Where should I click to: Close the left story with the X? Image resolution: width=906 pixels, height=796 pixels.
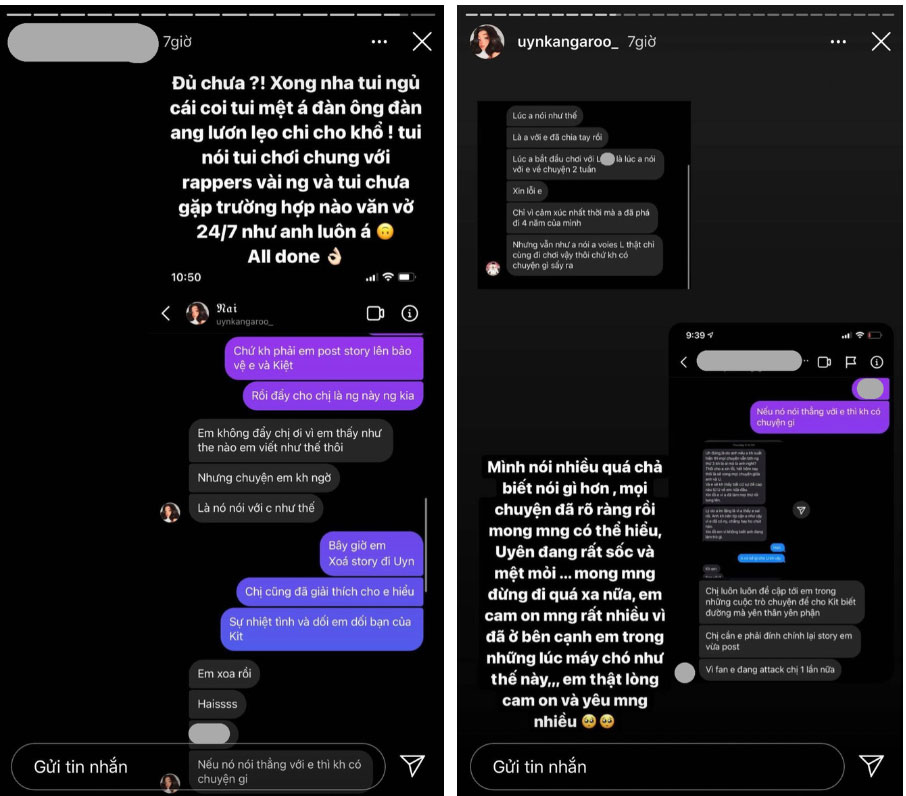(422, 42)
